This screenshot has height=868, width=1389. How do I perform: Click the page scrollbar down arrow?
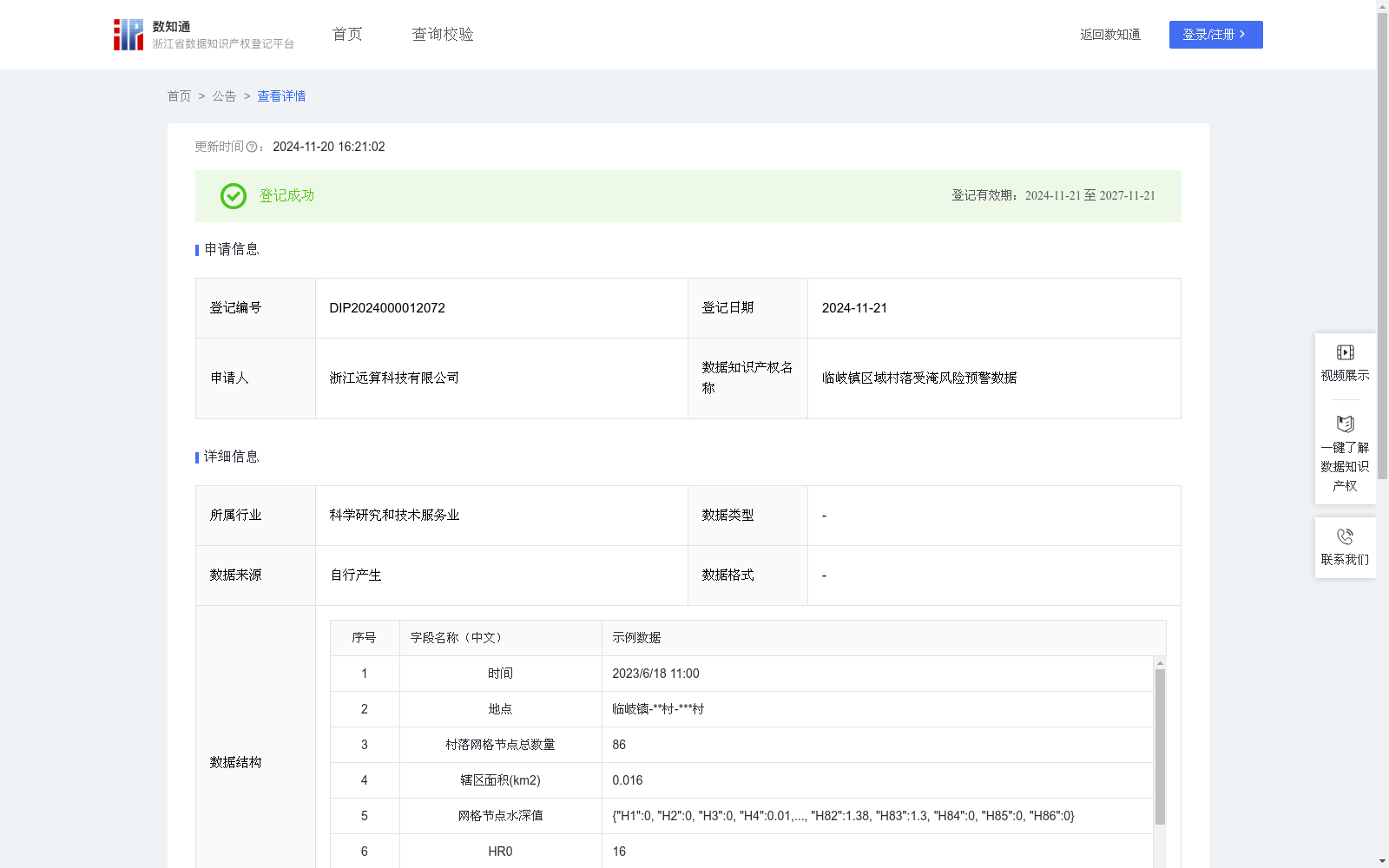click(1382, 861)
